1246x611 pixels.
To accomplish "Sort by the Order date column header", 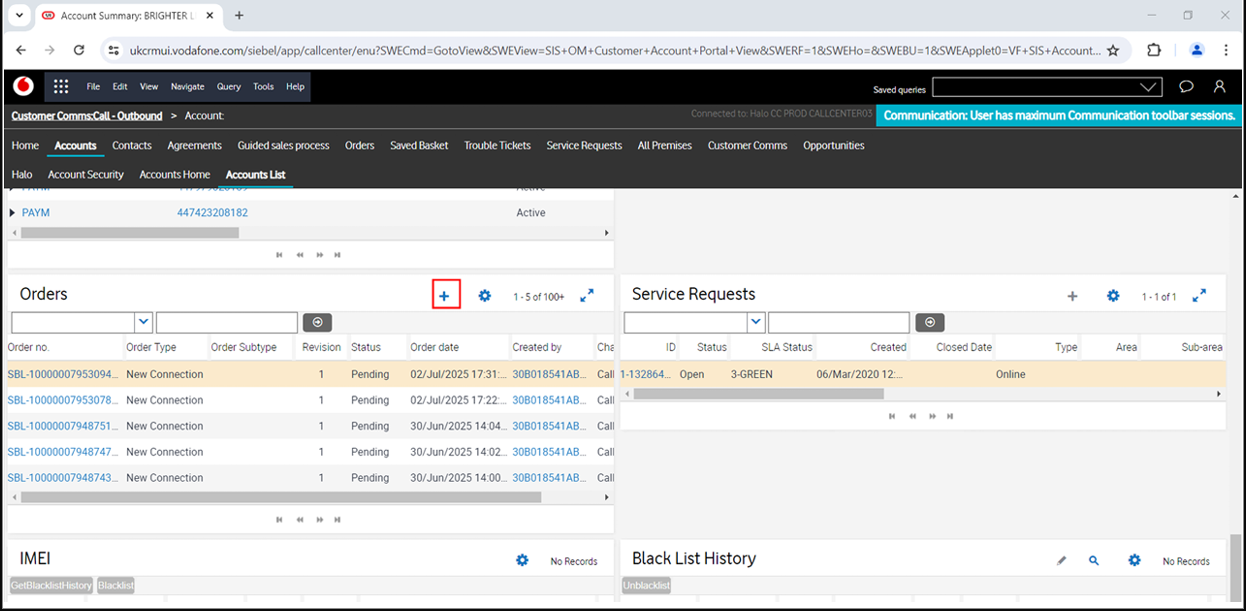I will point(435,347).
